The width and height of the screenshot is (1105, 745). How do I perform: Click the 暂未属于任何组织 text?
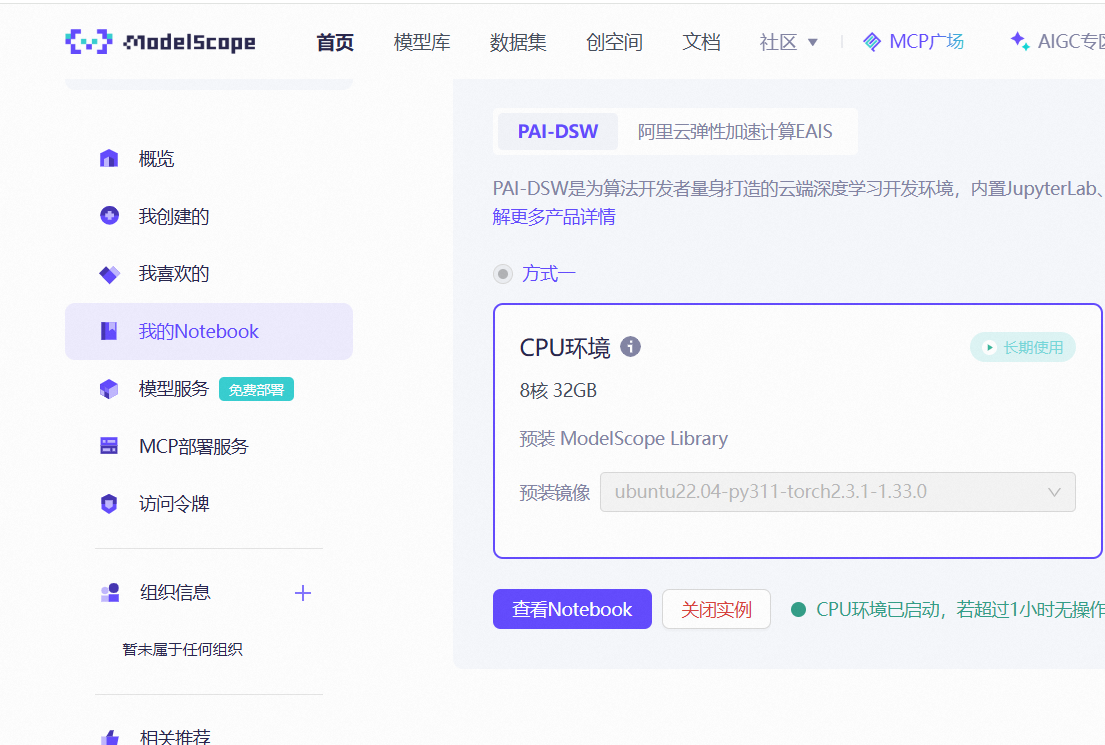(183, 649)
